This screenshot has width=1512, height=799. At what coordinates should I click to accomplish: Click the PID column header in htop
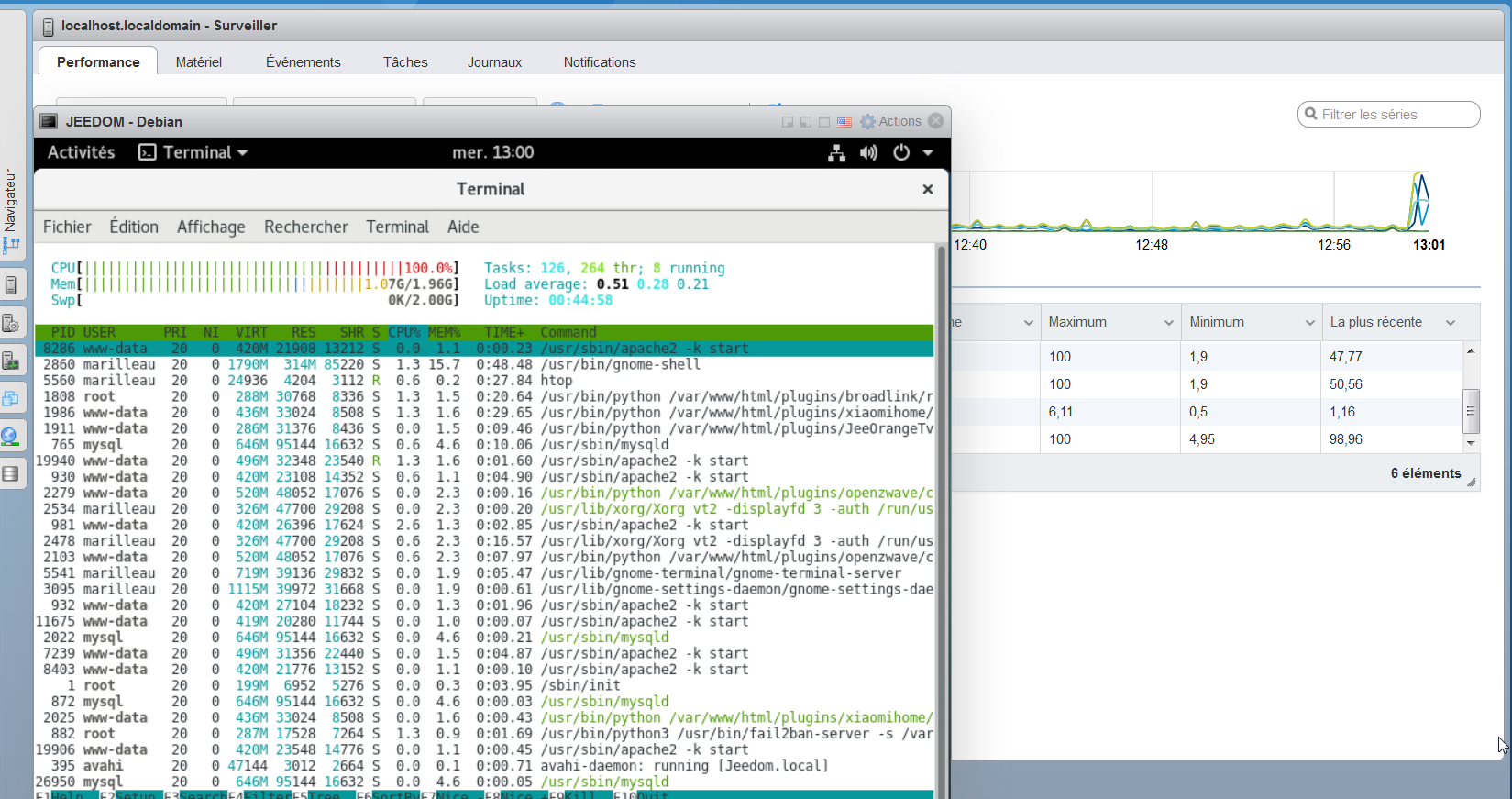(63, 332)
